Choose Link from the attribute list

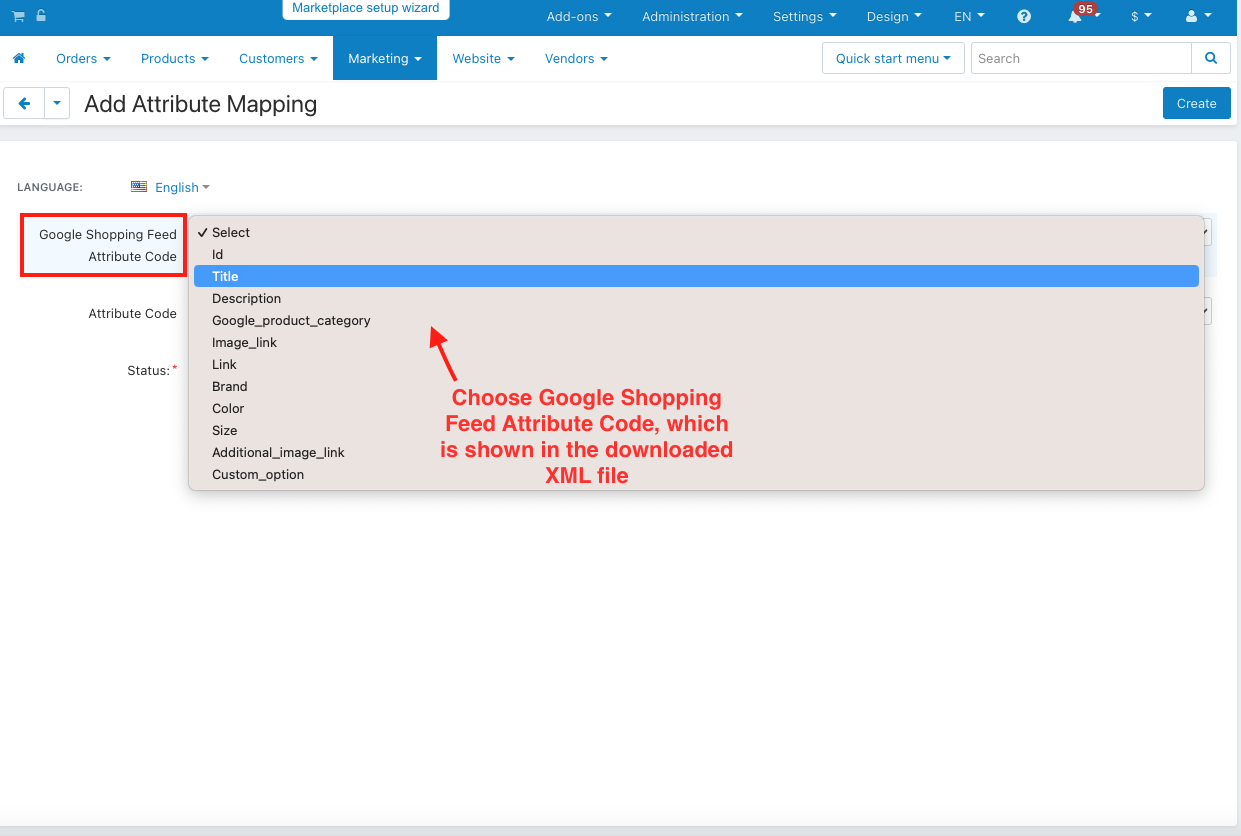click(x=696, y=364)
